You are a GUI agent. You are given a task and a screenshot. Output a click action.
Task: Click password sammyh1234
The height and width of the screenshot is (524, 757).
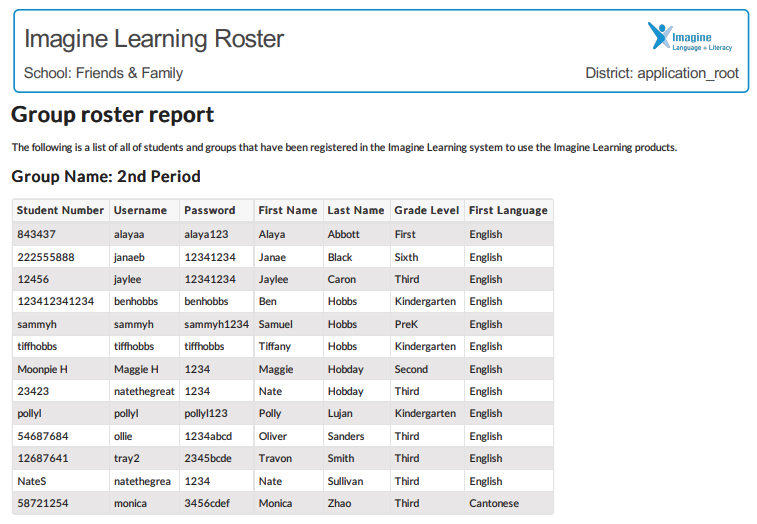(x=216, y=324)
